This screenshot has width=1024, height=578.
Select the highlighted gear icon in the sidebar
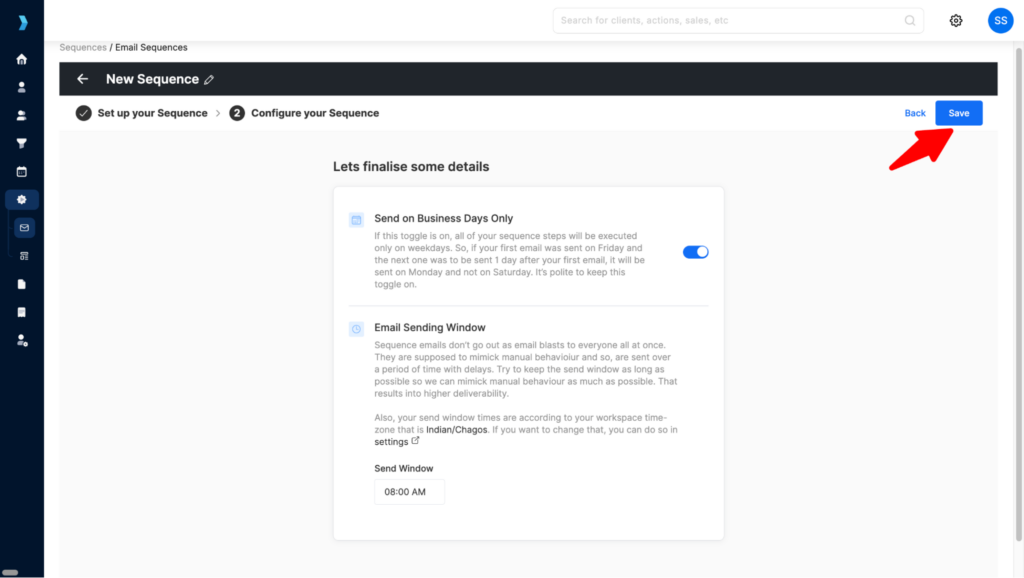pyautogui.click(x=22, y=199)
